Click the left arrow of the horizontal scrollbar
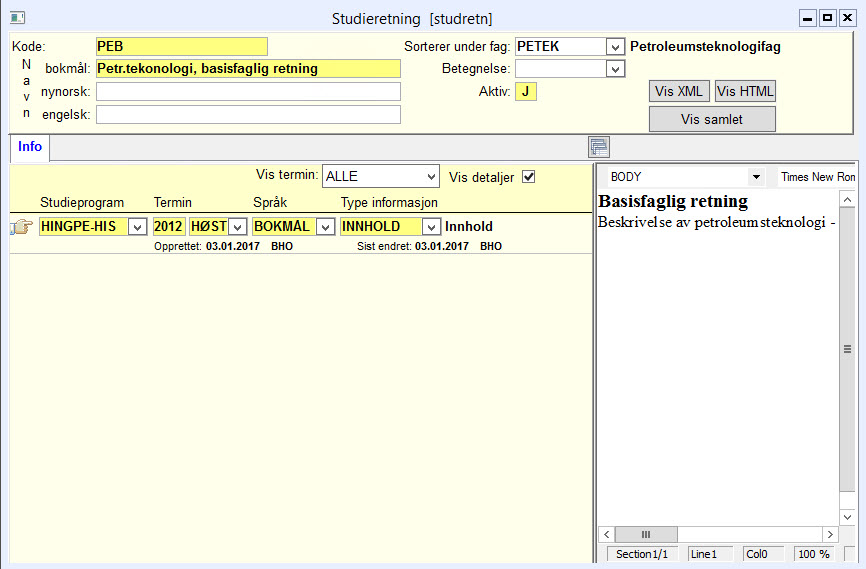The height and width of the screenshot is (569, 866). click(606, 534)
